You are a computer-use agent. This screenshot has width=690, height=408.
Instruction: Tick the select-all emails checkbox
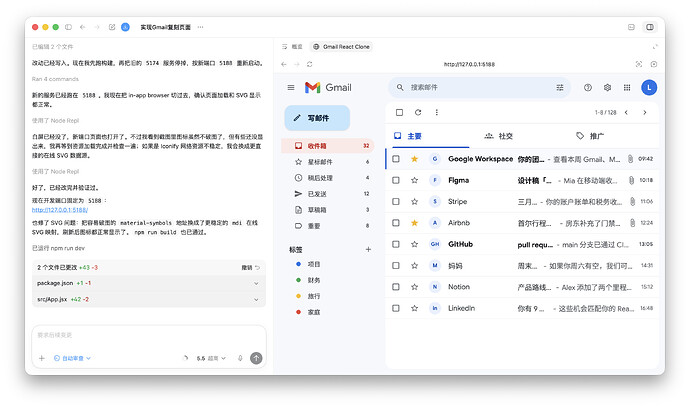(399, 113)
